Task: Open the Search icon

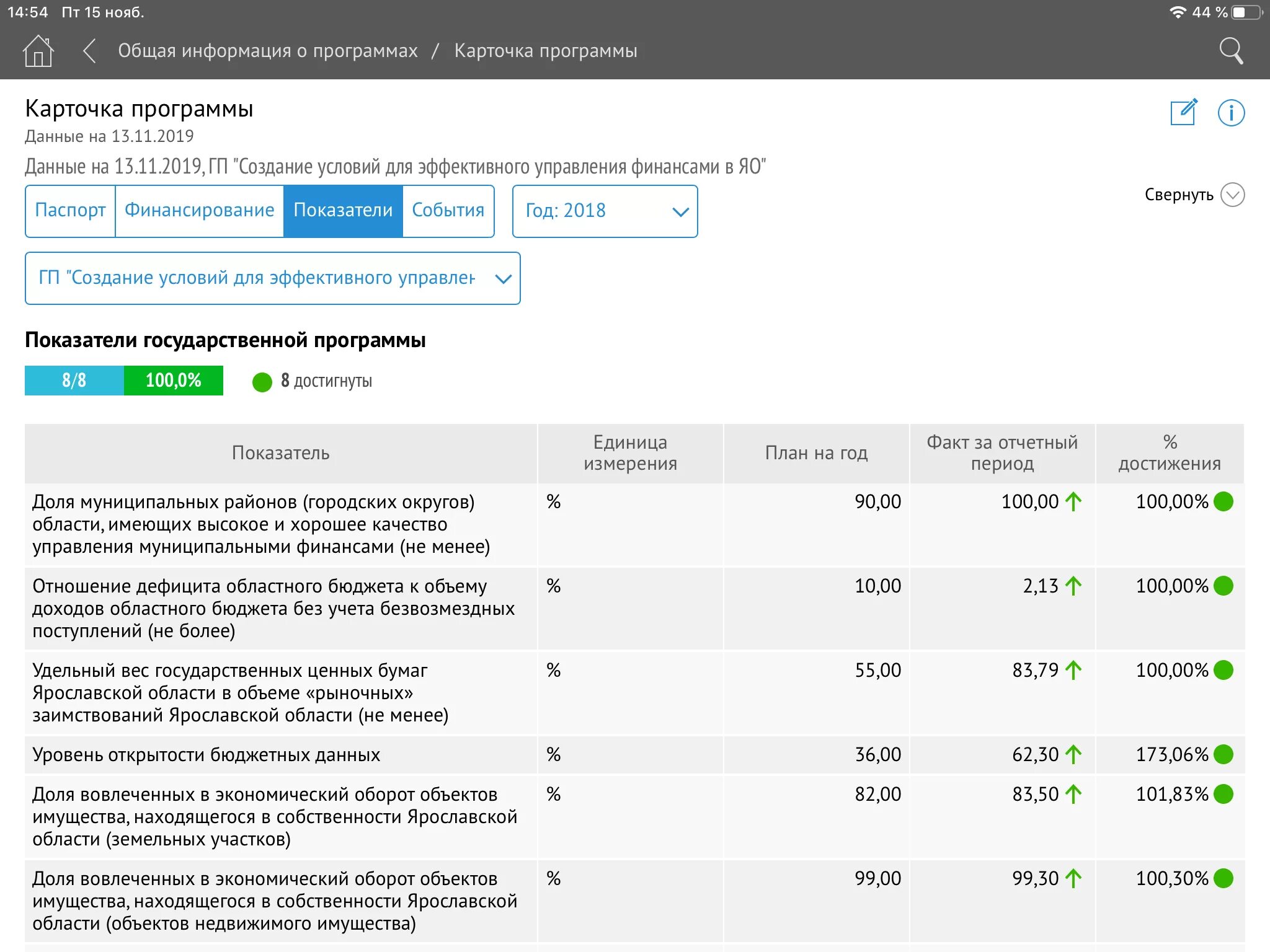Action: [x=1232, y=51]
